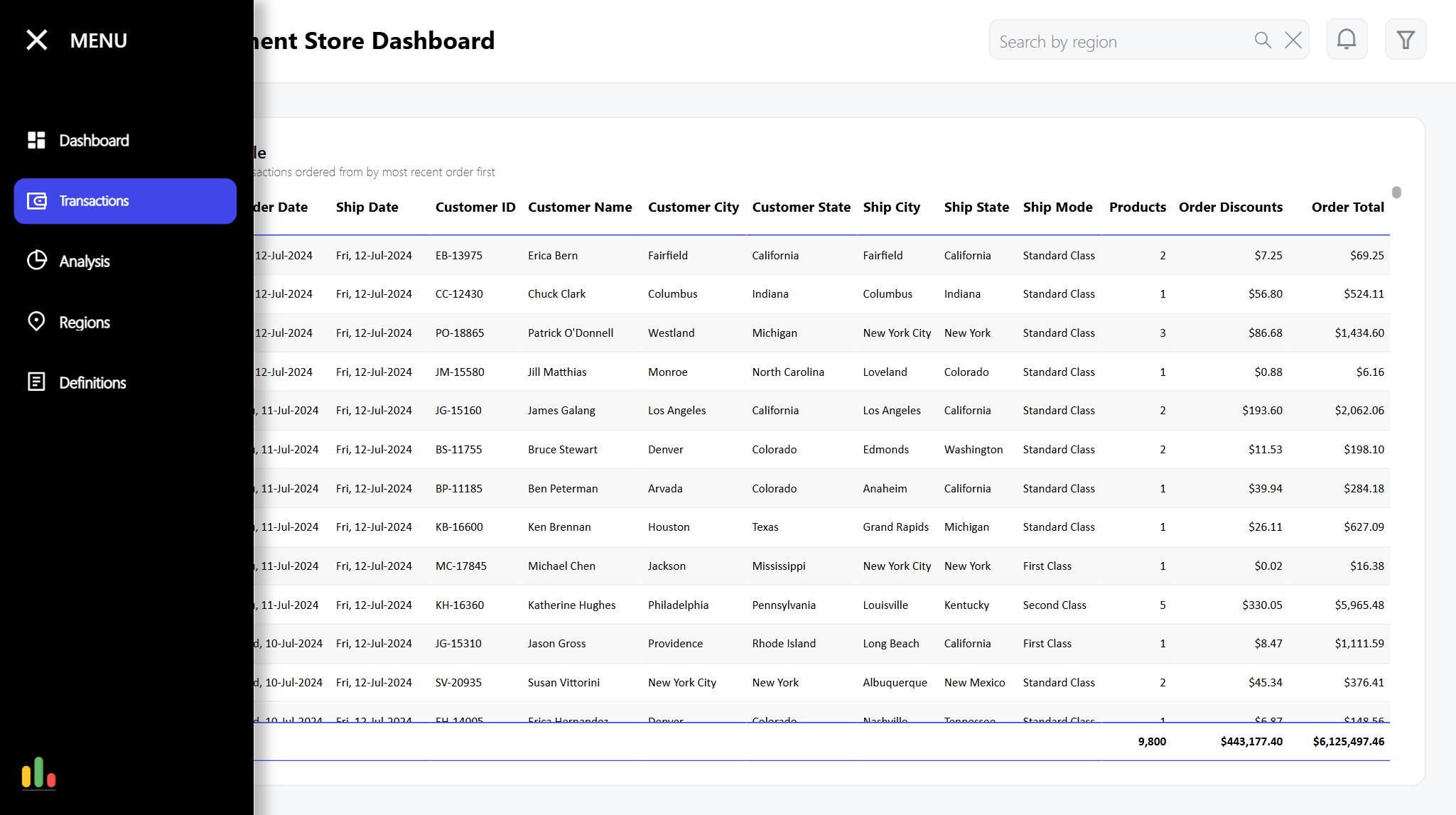This screenshot has height=815, width=1456.
Task: Sort by Ship State column header
Action: (x=976, y=207)
